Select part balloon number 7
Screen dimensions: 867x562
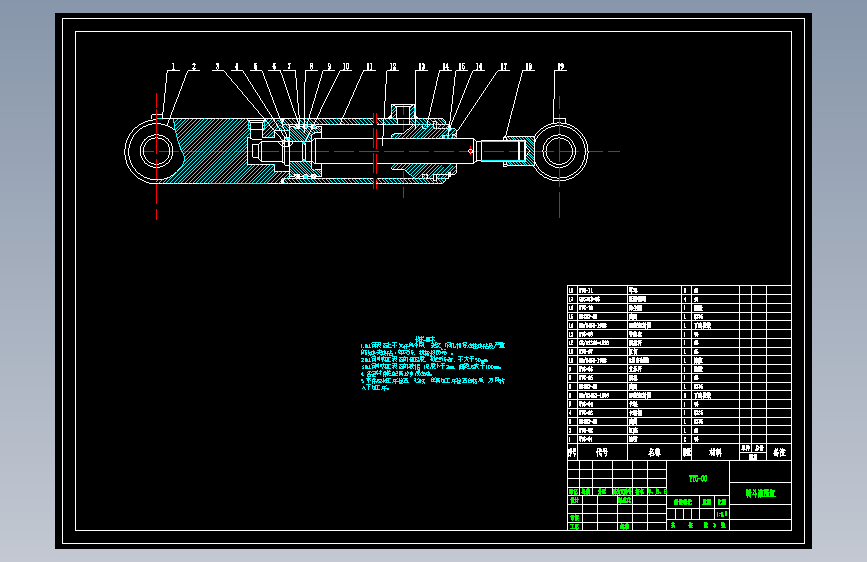[289, 67]
